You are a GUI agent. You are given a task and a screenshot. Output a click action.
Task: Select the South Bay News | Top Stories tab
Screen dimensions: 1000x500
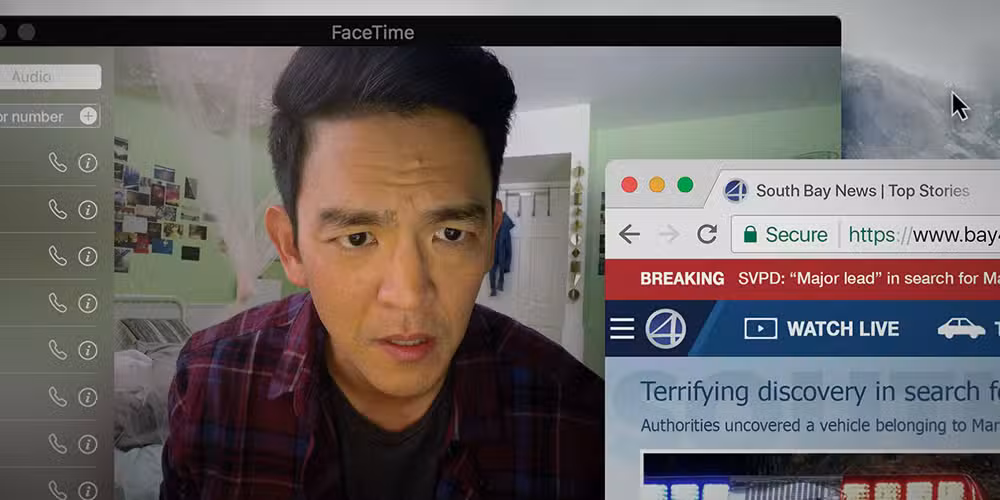point(860,190)
